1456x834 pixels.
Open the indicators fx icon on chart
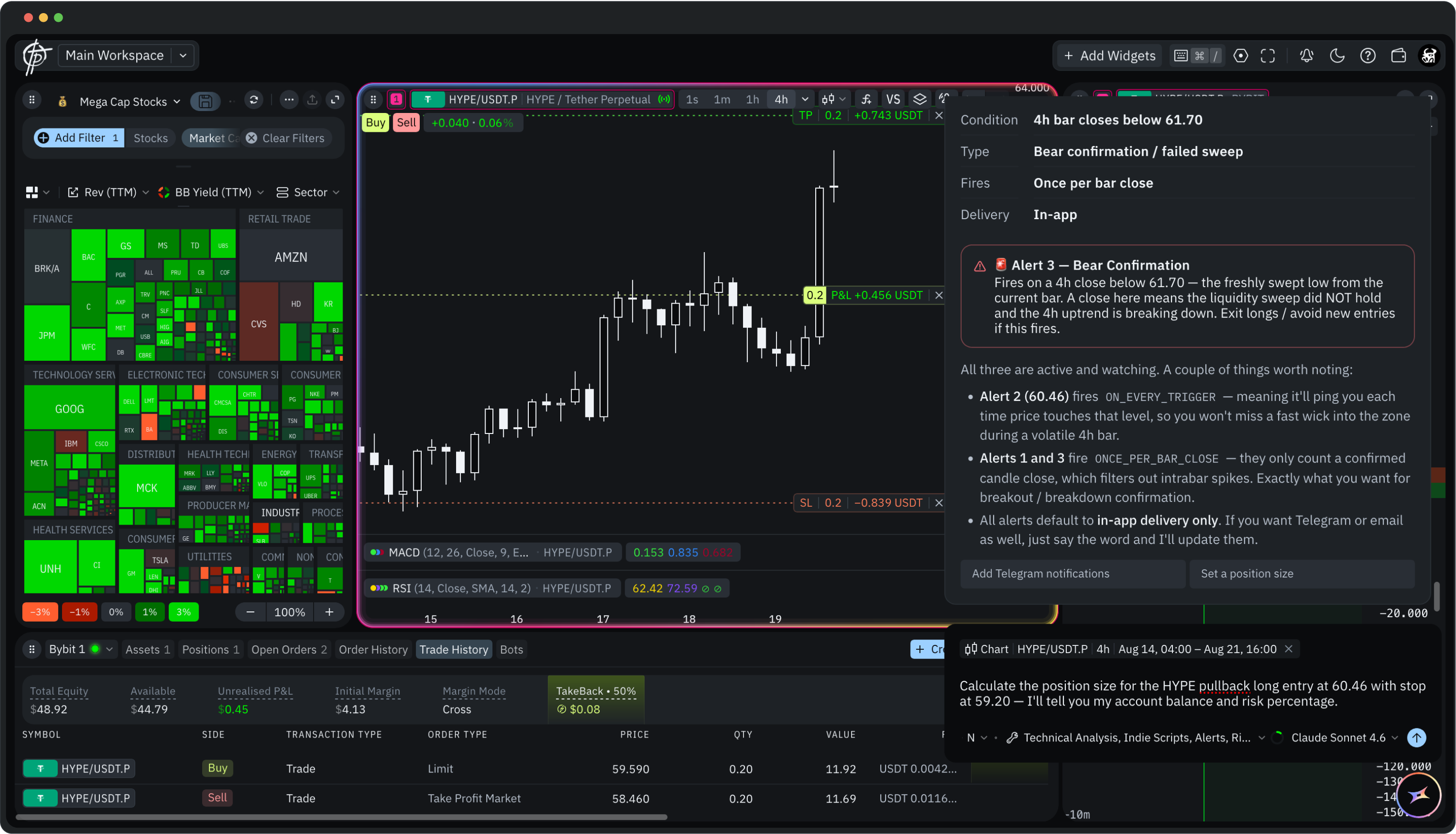pyautogui.click(x=866, y=99)
